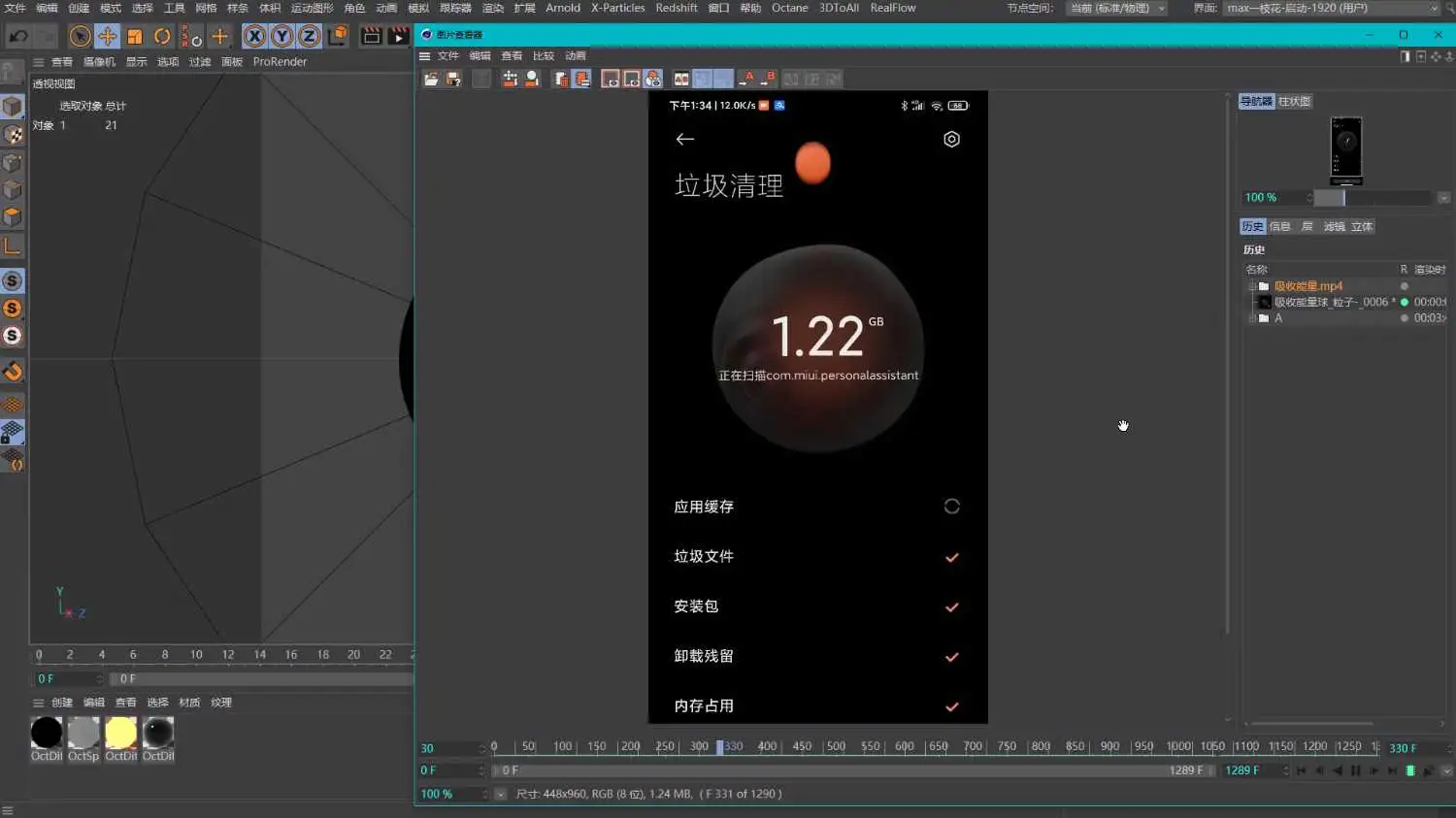Image resolution: width=1456 pixels, height=818 pixels.
Task: Click the Set as B icon
Action: [x=768, y=79]
